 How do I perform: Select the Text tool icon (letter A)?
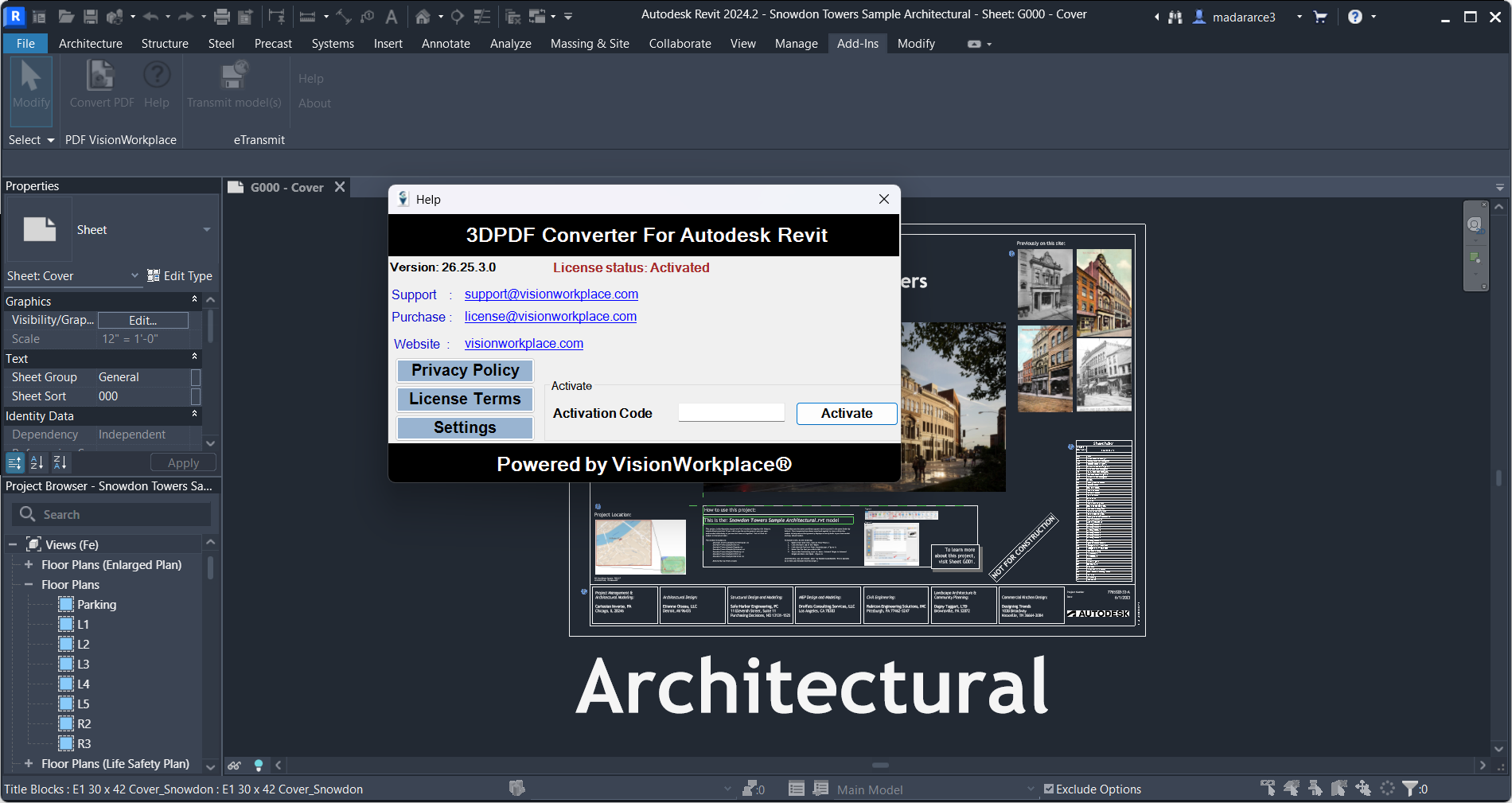(392, 16)
